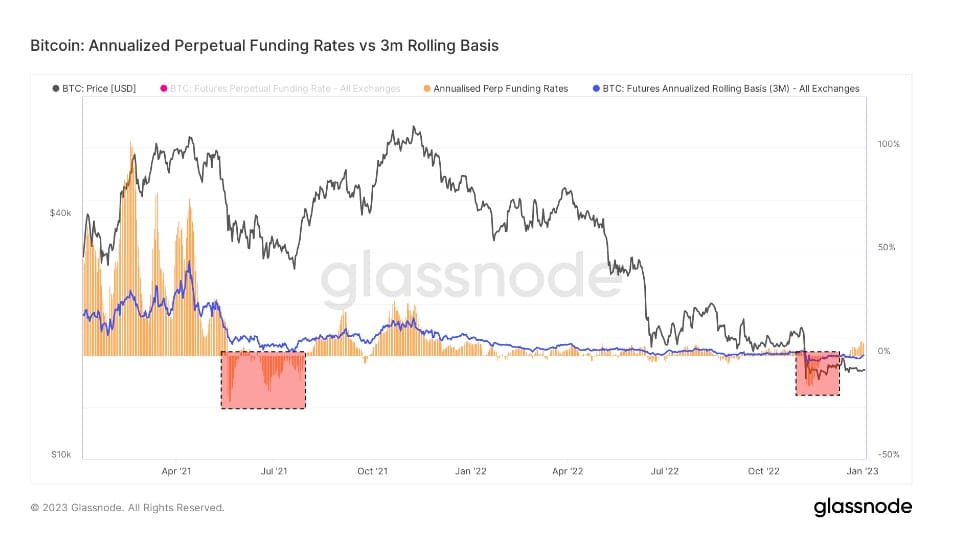Click the Jan '23 x-axis label

coord(862,471)
